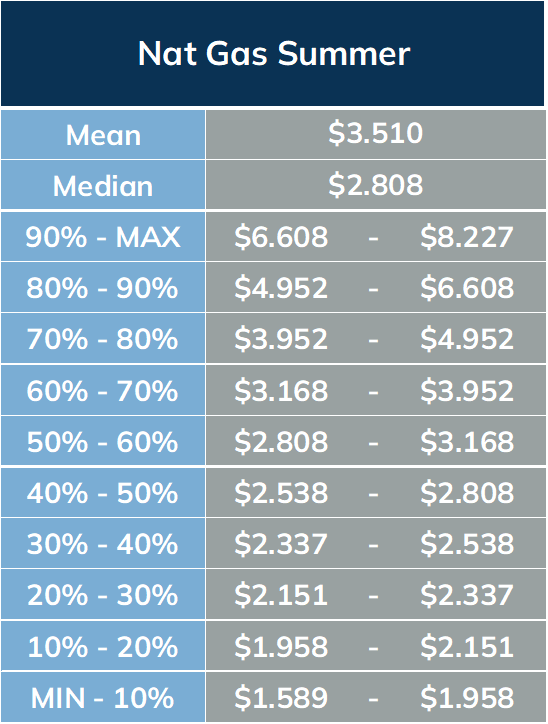Viewport: 548px width, 724px height.
Task: Click the maximum value $8.227
Action: tap(467, 237)
